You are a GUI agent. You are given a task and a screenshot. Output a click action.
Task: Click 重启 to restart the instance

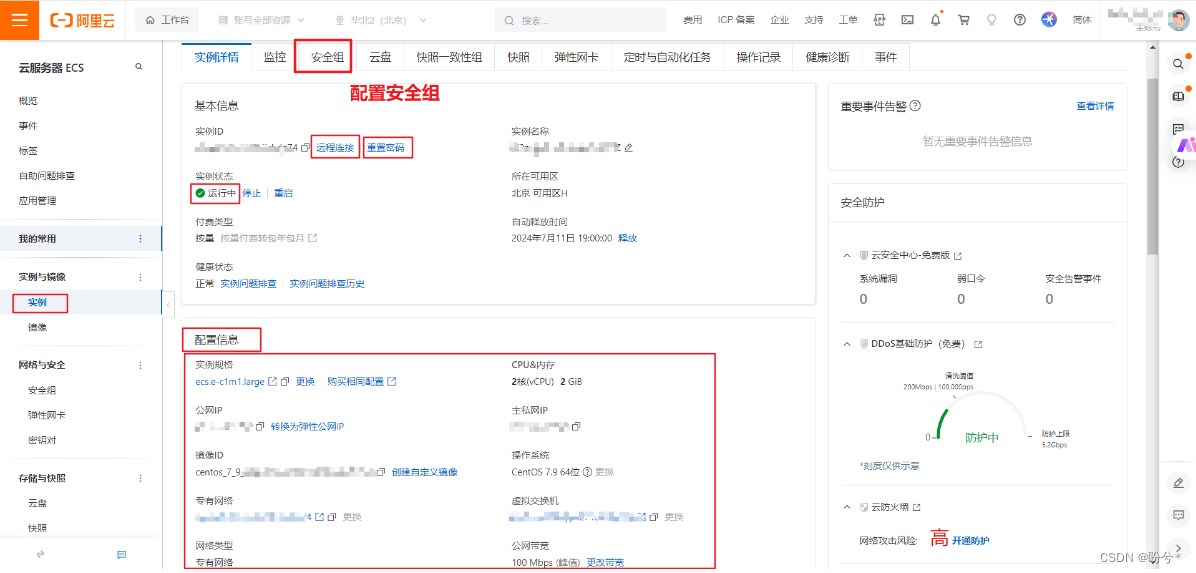pos(284,193)
